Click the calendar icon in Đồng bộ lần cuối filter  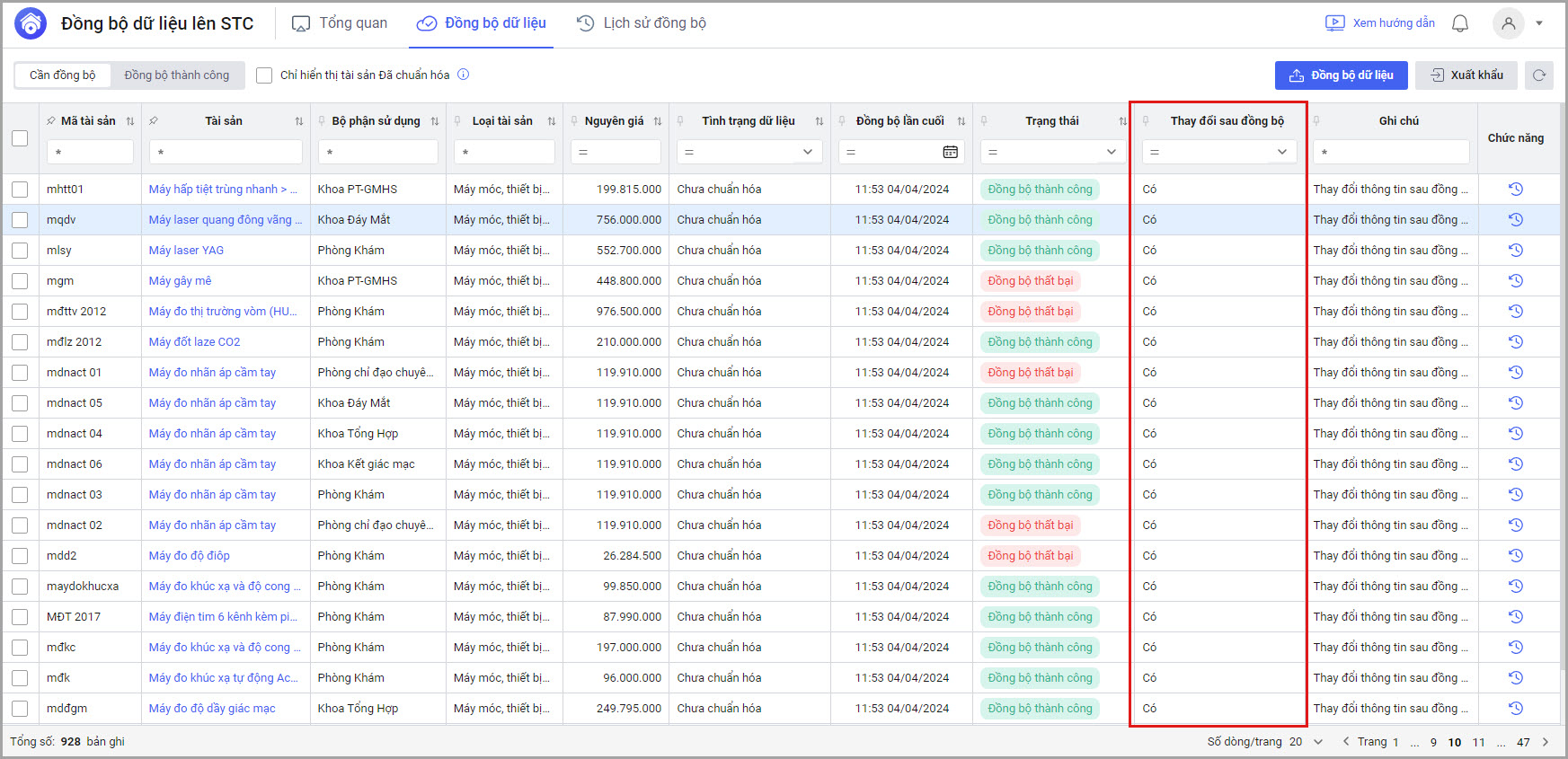(x=950, y=152)
